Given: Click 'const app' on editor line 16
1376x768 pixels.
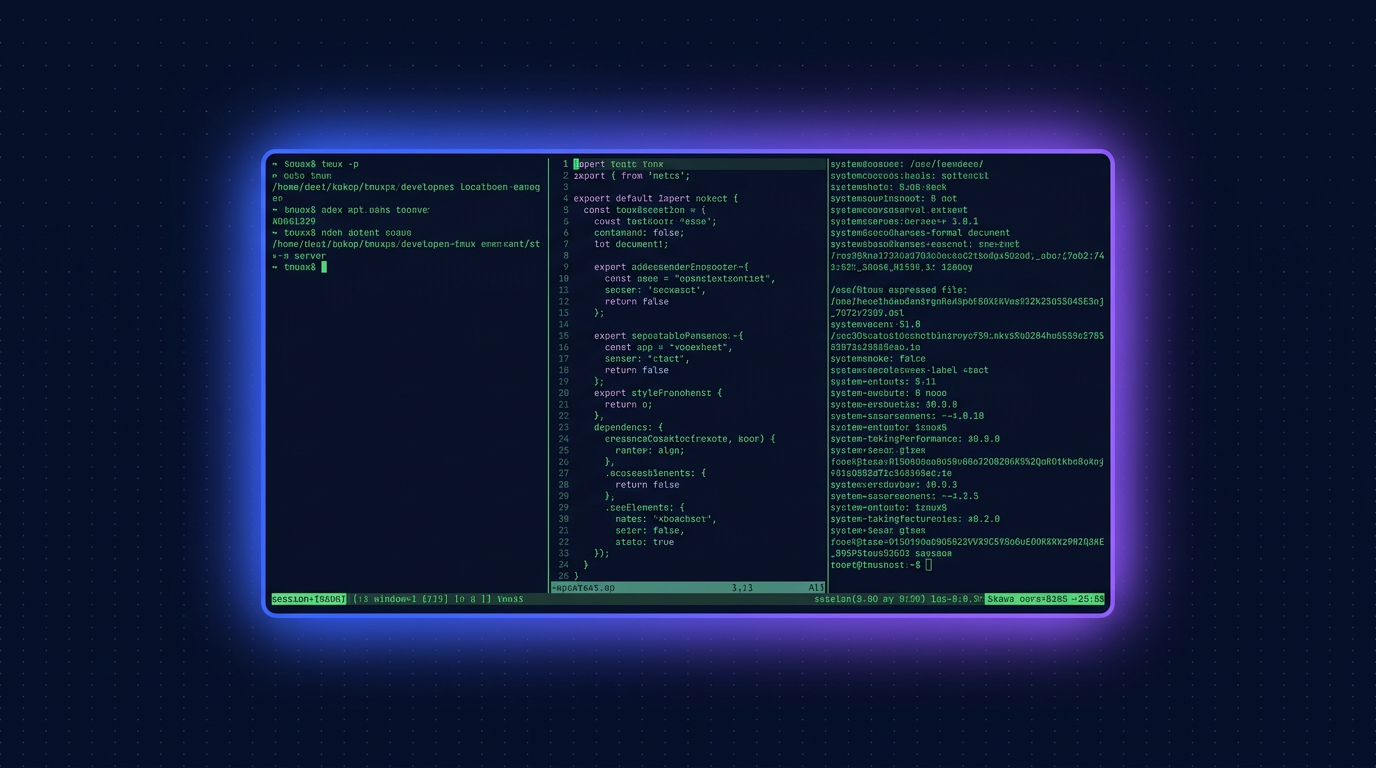Looking at the screenshot, I should [x=629, y=347].
